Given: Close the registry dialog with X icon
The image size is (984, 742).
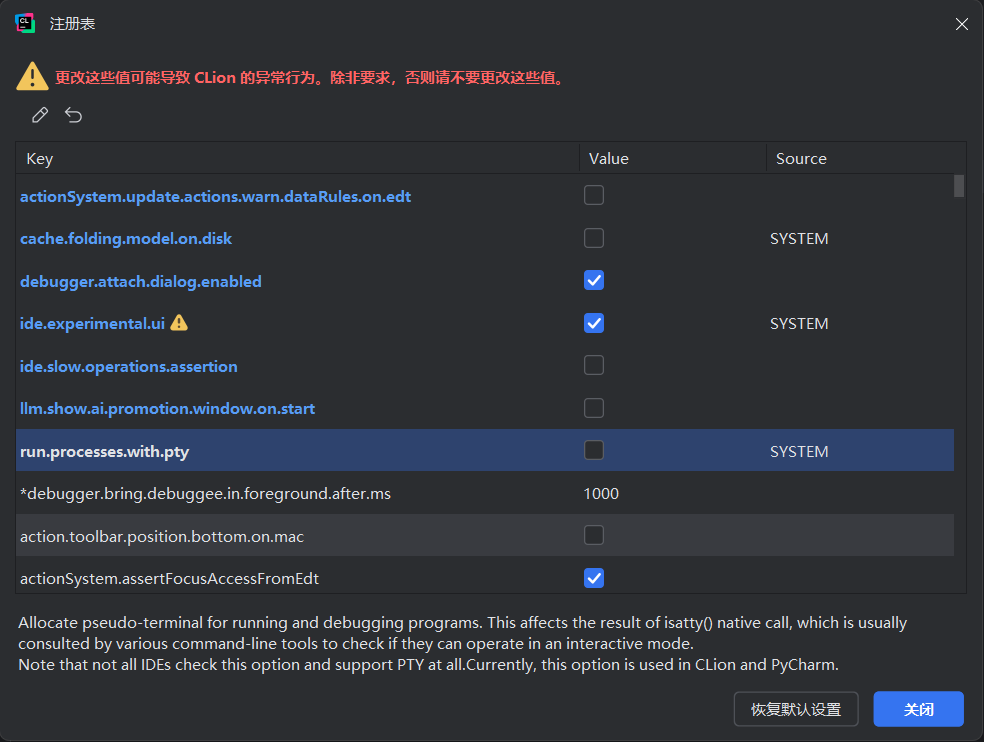Looking at the screenshot, I should click(961, 24).
